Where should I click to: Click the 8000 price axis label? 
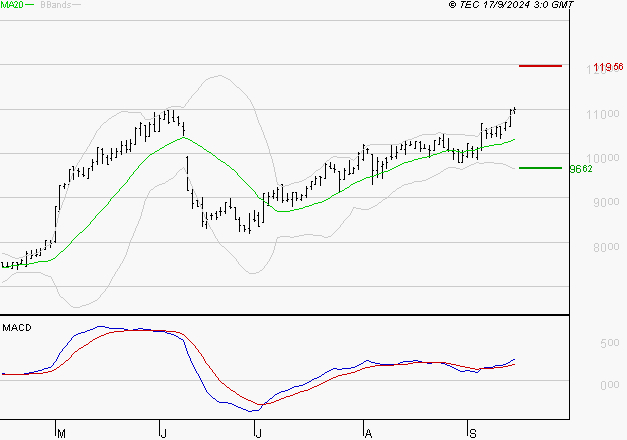606,248
